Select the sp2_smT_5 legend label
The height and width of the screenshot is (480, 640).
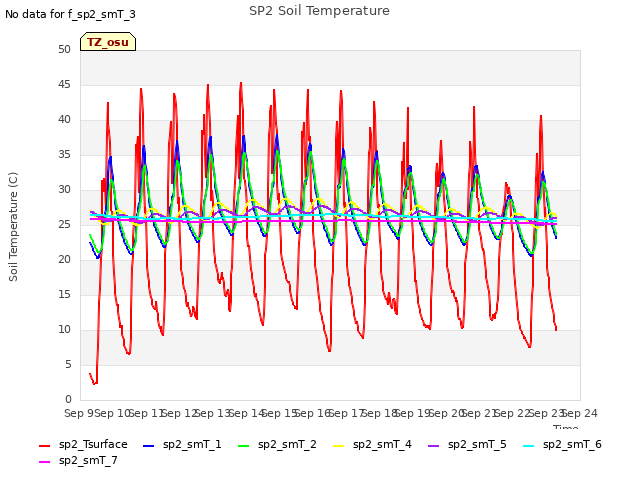click(477, 444)
